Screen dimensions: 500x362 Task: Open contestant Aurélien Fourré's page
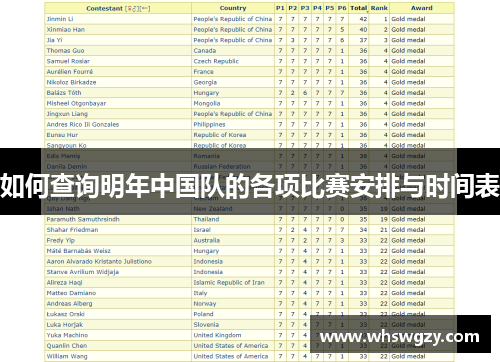click(x=70, y=72)
